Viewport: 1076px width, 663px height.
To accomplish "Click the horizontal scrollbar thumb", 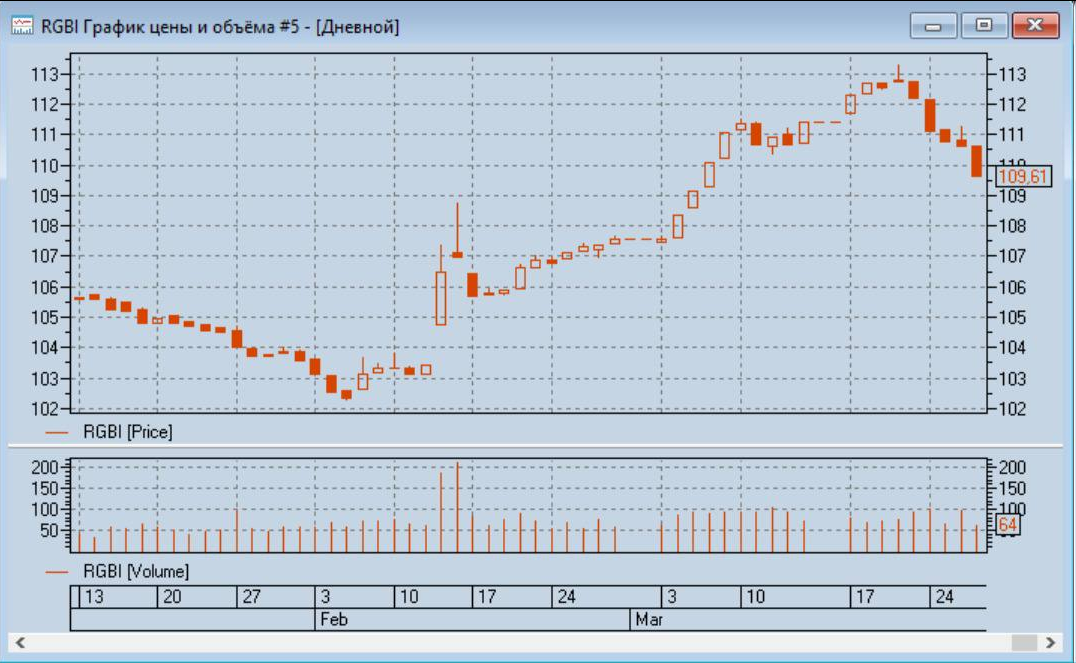I will tap(1025, 643).
